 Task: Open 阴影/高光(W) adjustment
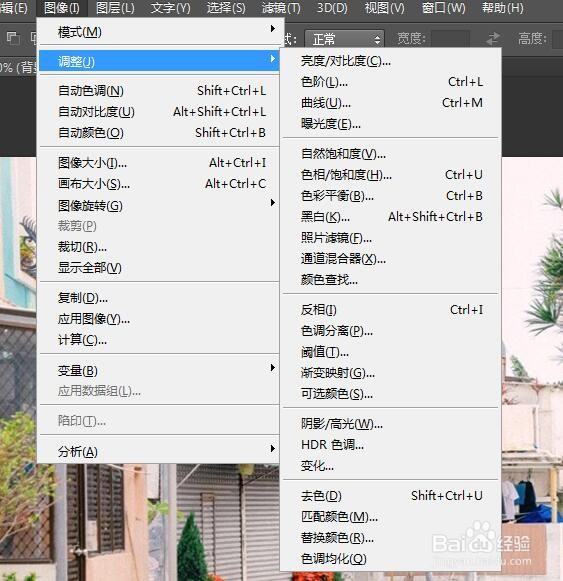(390, 423)
